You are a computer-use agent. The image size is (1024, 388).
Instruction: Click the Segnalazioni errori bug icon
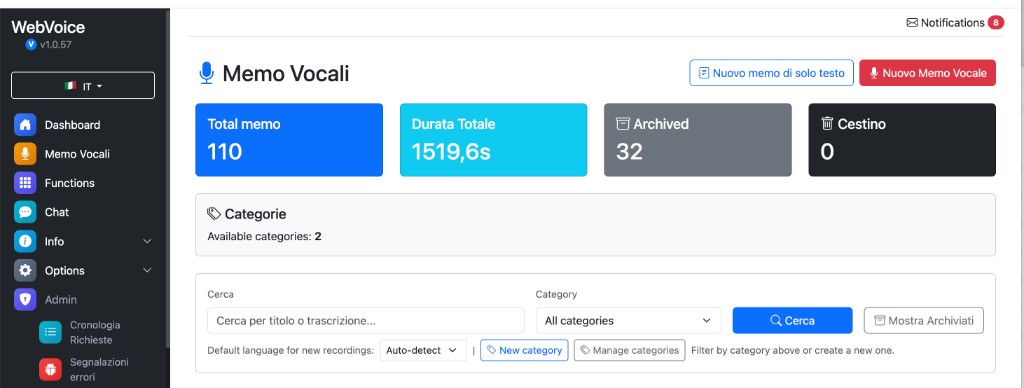pos(50,370)
